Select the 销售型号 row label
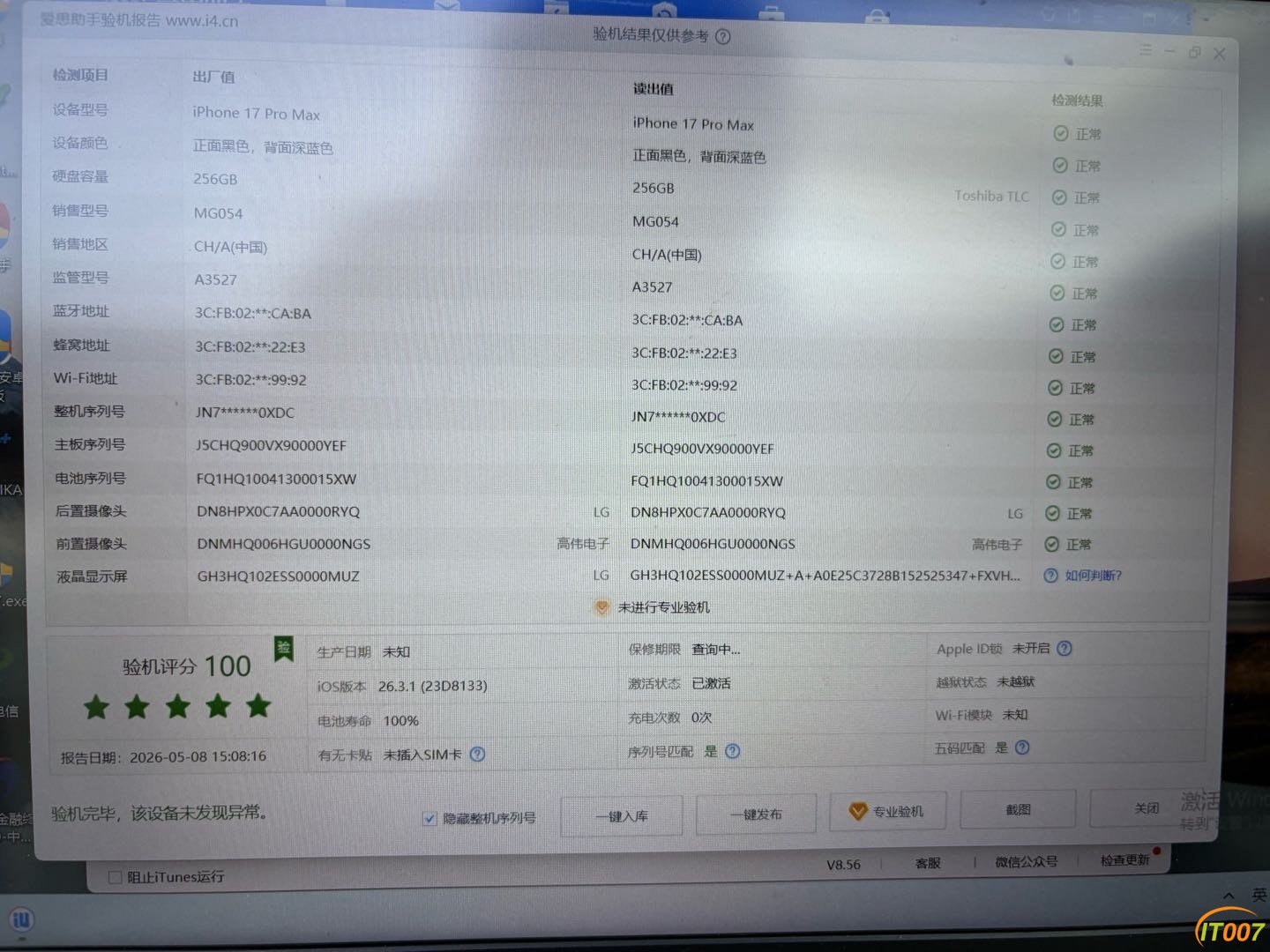Viewport: 1270px width, 952px height. coord(80,211)
